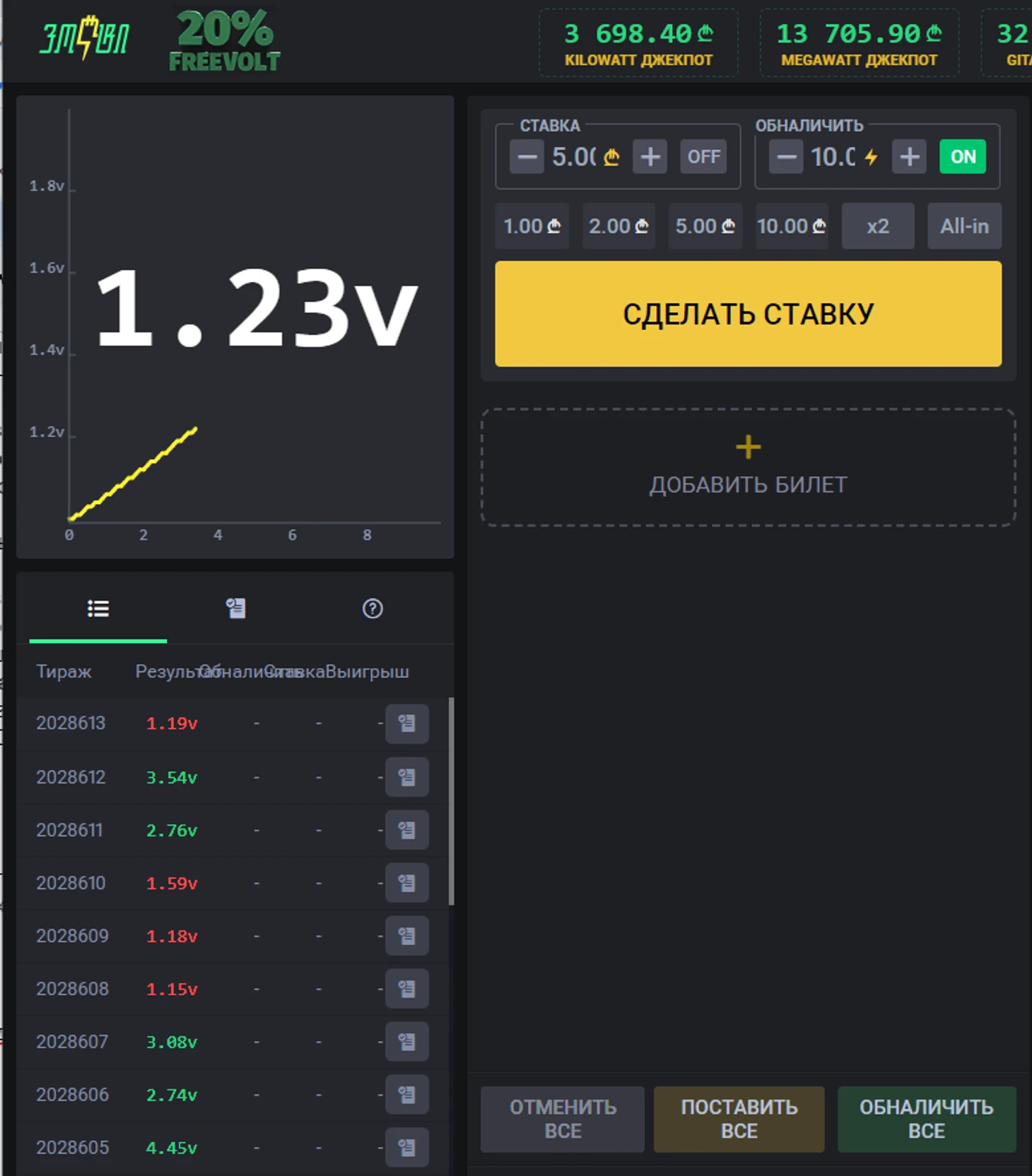Open ticket details for round 2028613

406,723
